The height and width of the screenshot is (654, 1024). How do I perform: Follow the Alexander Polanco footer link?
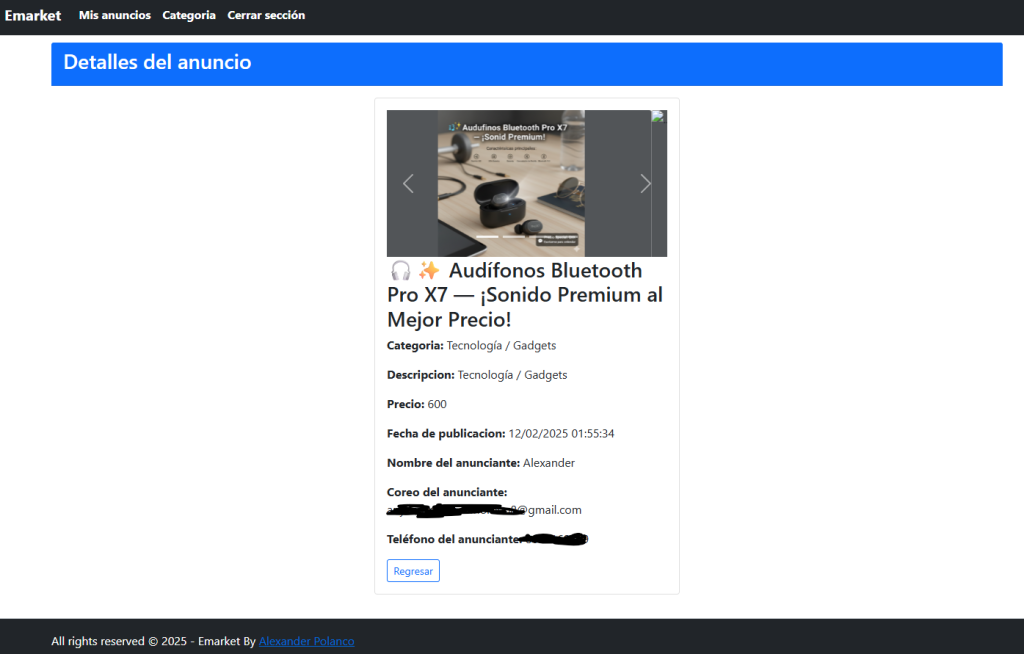click(x=306, y=641)
